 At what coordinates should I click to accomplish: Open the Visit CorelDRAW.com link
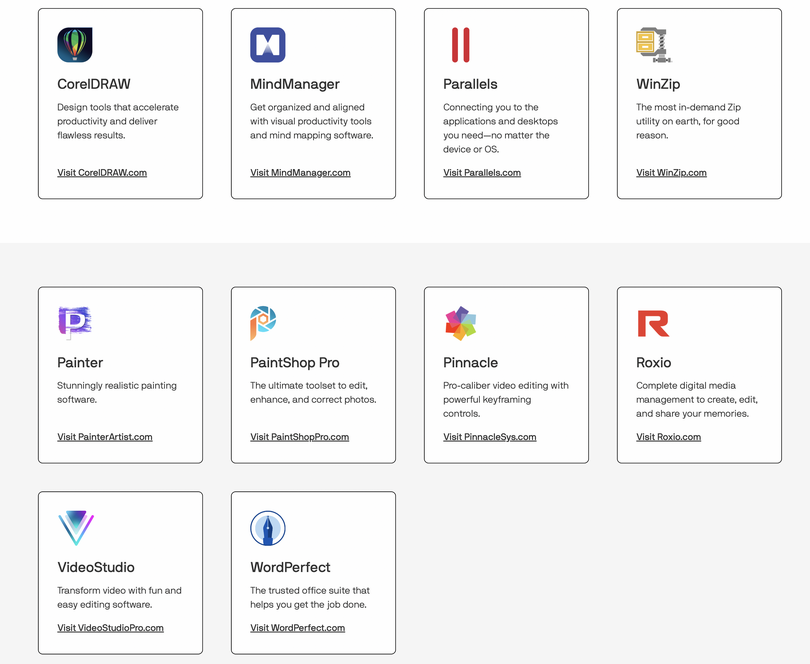102,173
